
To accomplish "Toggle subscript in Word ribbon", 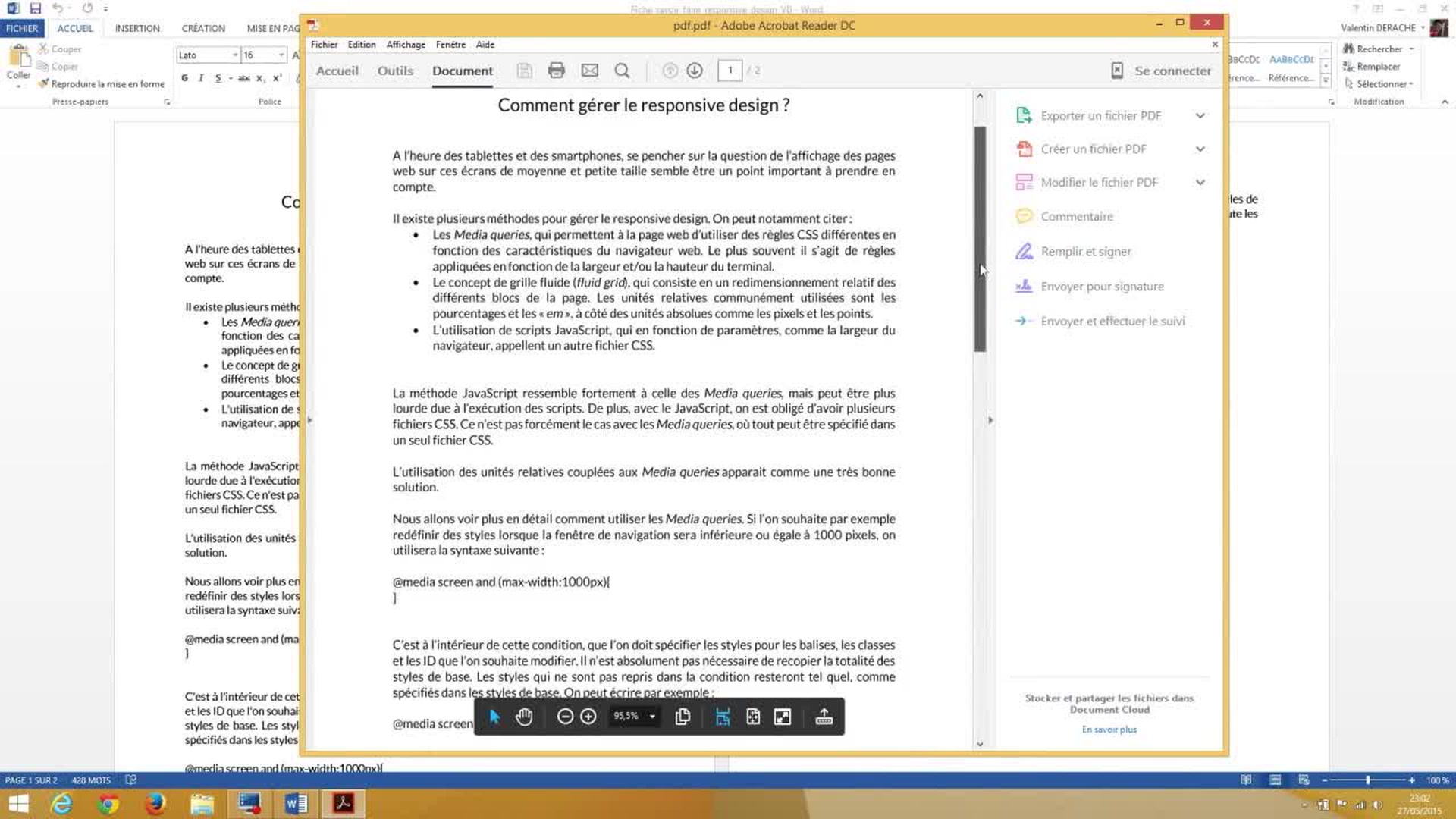I will [260, 78].
